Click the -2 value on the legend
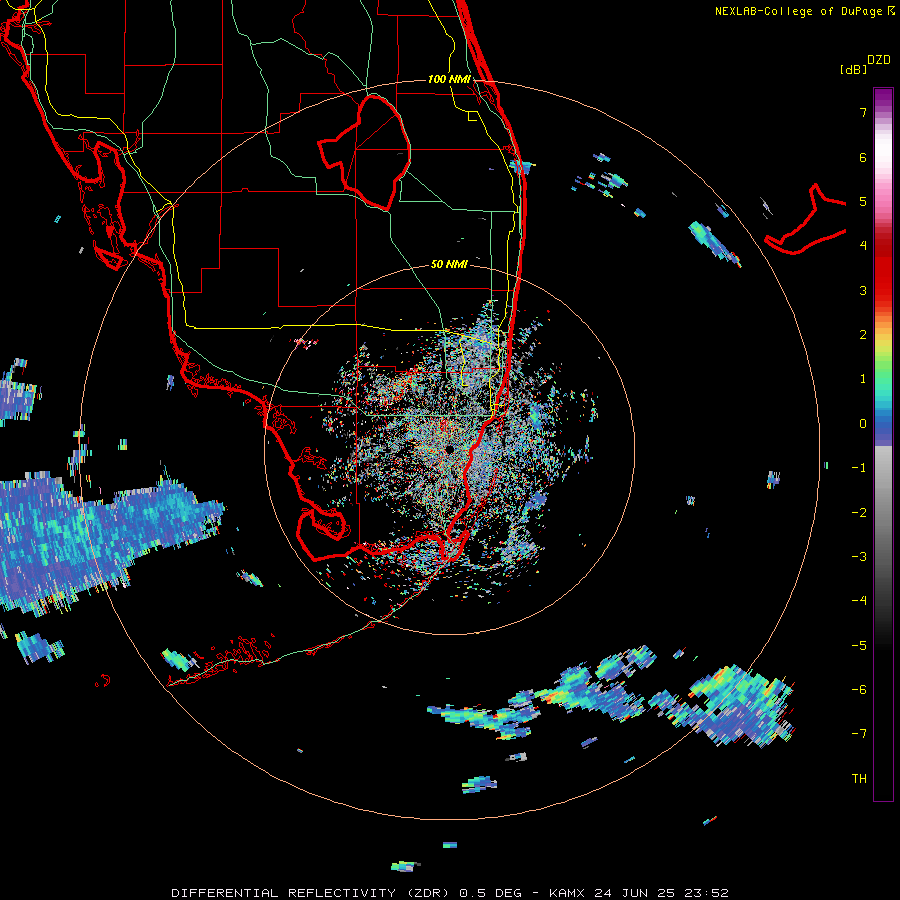Screen dimensions: 900x900 [859, 513]
